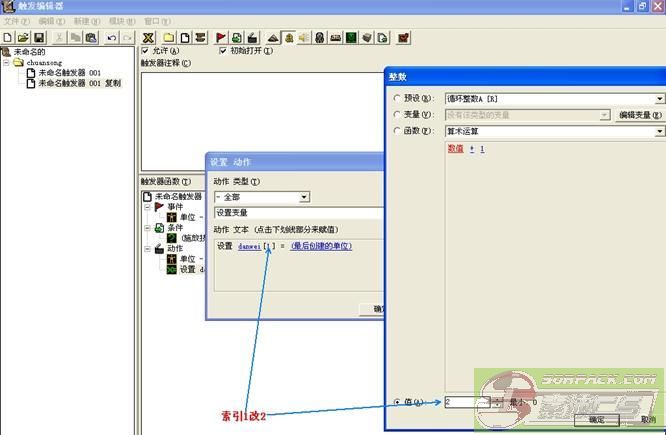Select the 函数 radio button
Image resolution: width=666 pixels, height=435 pixels.
coord(398,131)
